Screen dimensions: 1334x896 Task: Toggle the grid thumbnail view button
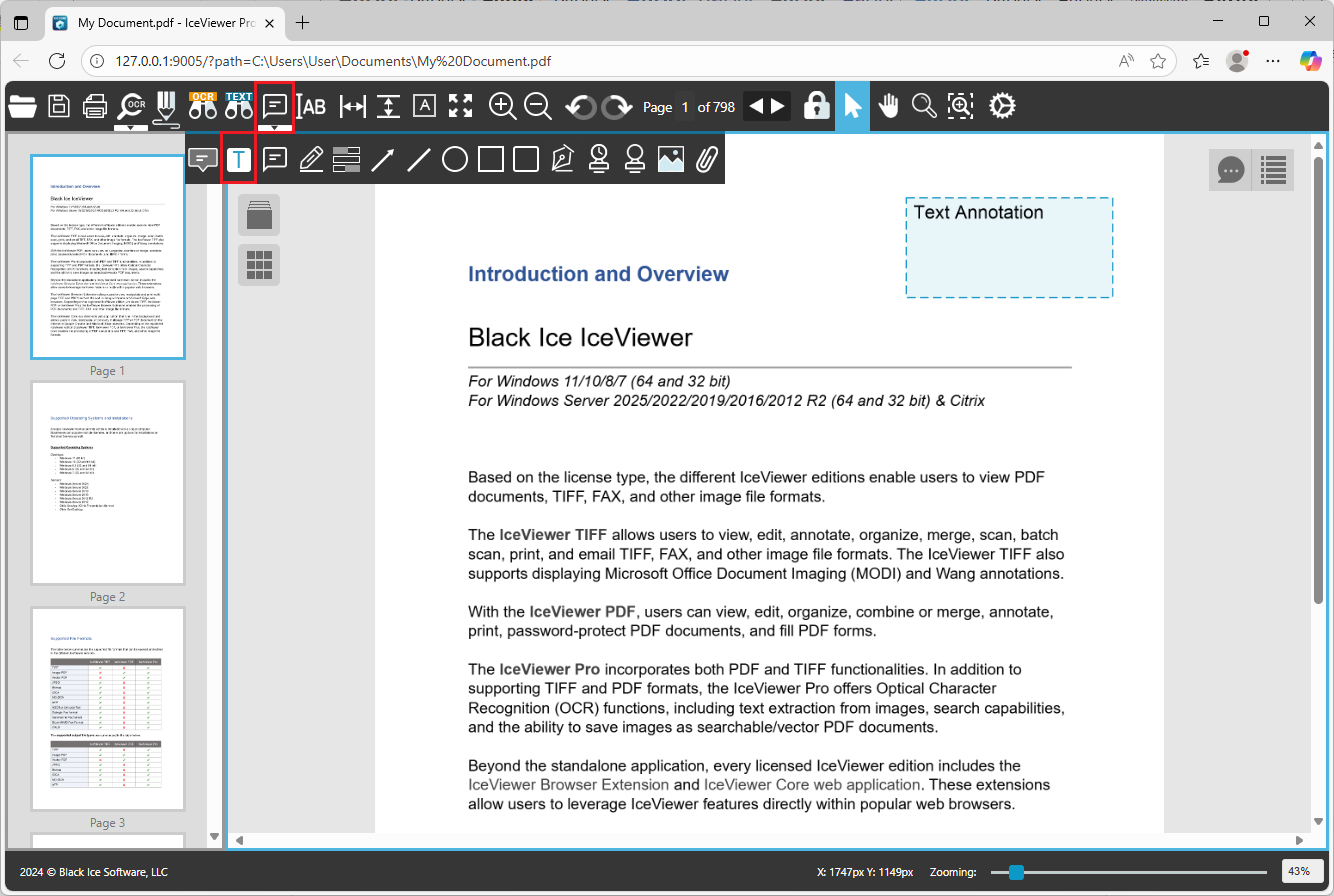point(259,264)
